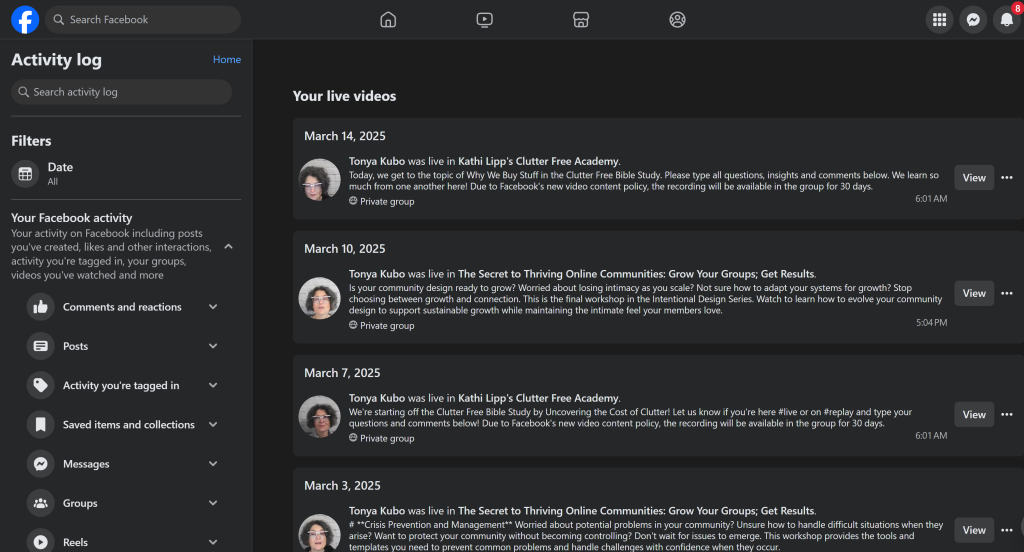
Task: Click the Facebook logo icon
Action: (25, 20)
